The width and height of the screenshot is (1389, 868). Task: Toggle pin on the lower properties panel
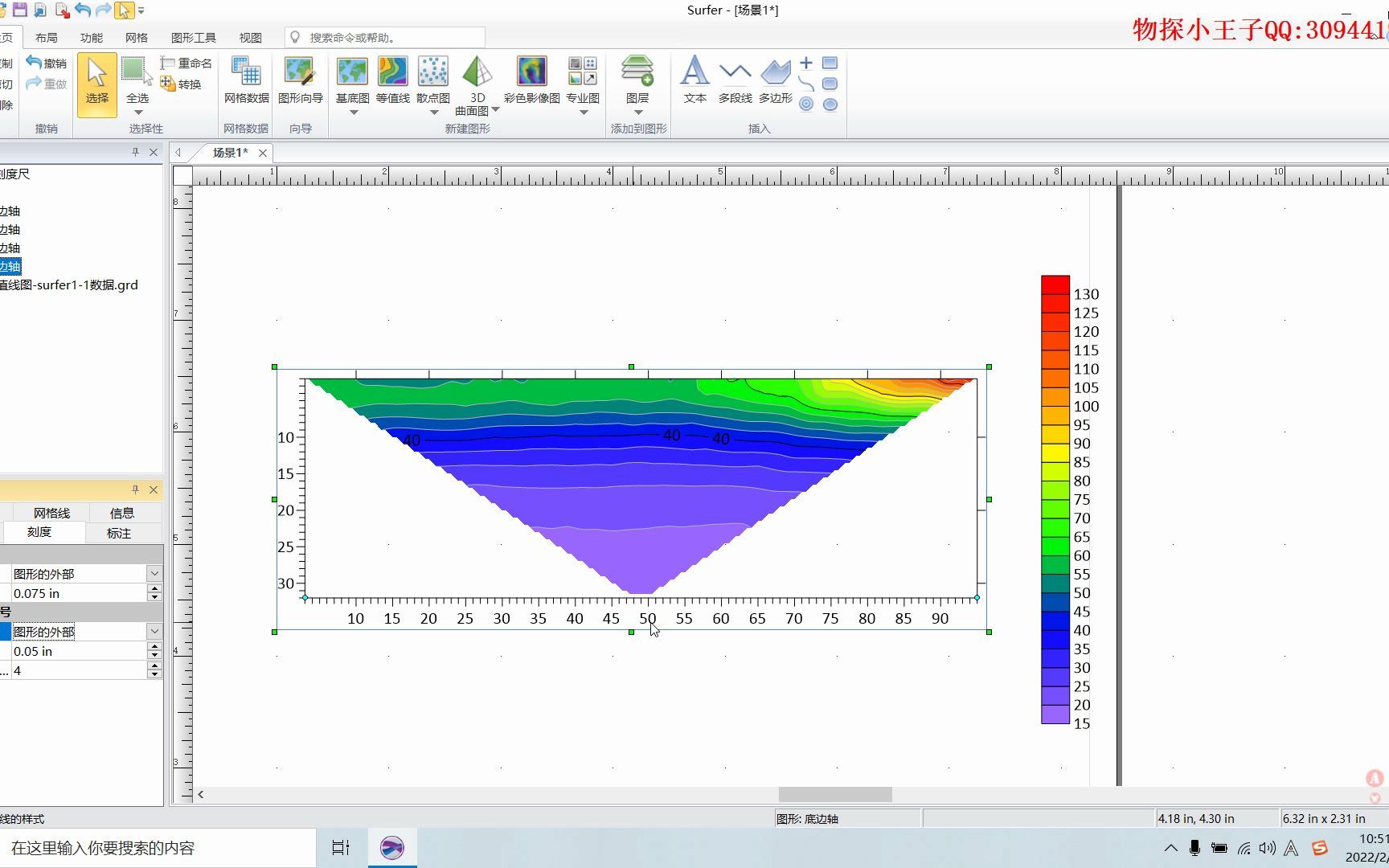click(x=135, y=489)
